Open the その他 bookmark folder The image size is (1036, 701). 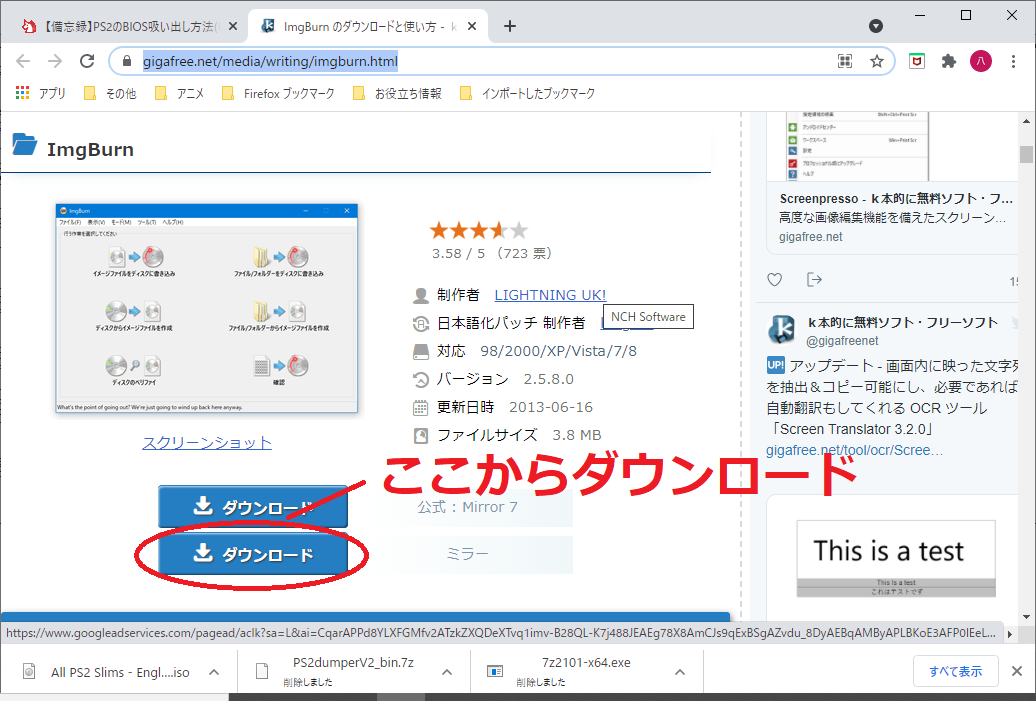click(110, 93)
